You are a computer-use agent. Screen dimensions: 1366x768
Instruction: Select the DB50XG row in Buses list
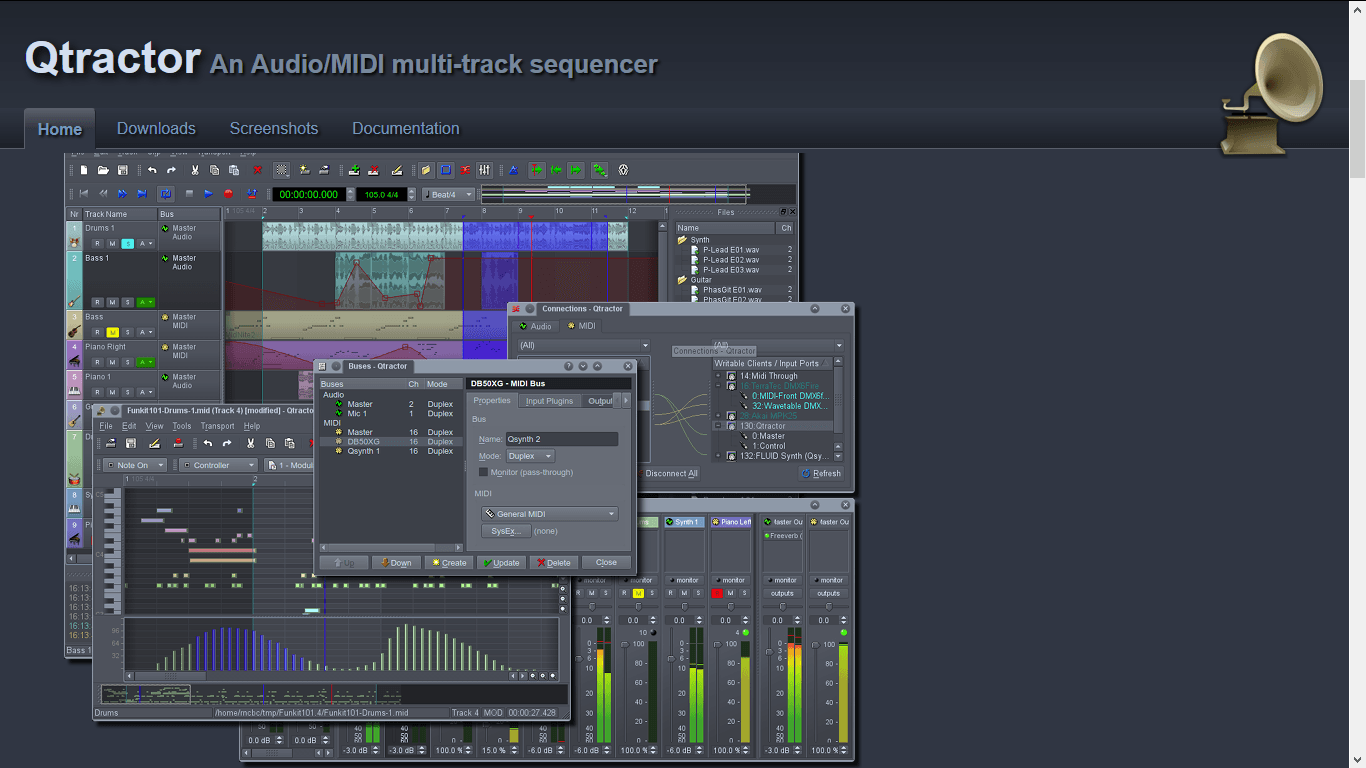[x=391, y=441]
